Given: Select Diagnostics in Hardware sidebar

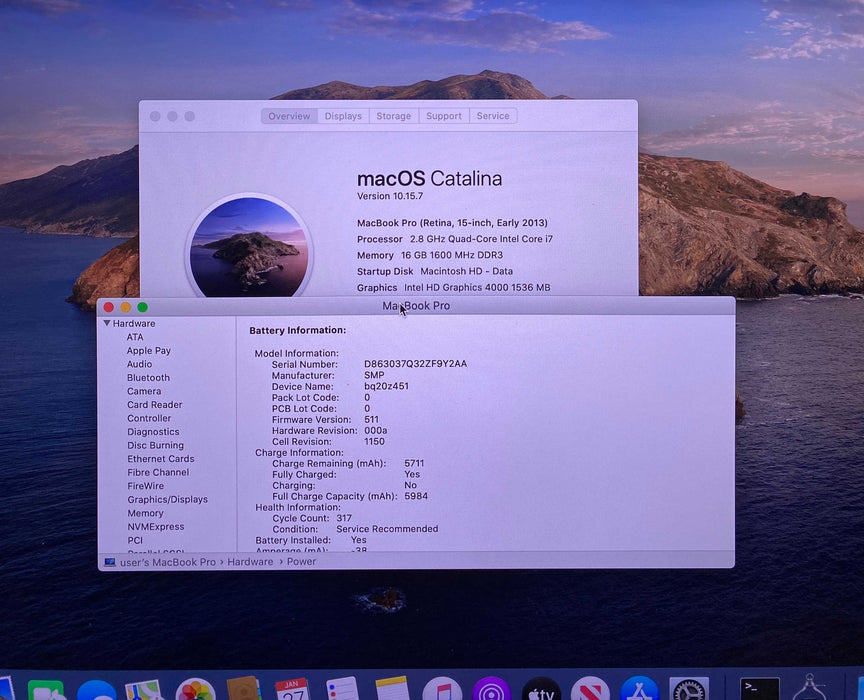Looking at the screenshot, I should point(153,432).
